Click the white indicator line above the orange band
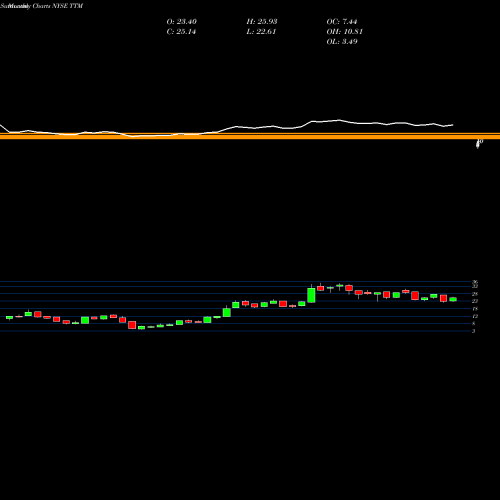This screenshot has width=500, height=500. click(x=227, y=129)
